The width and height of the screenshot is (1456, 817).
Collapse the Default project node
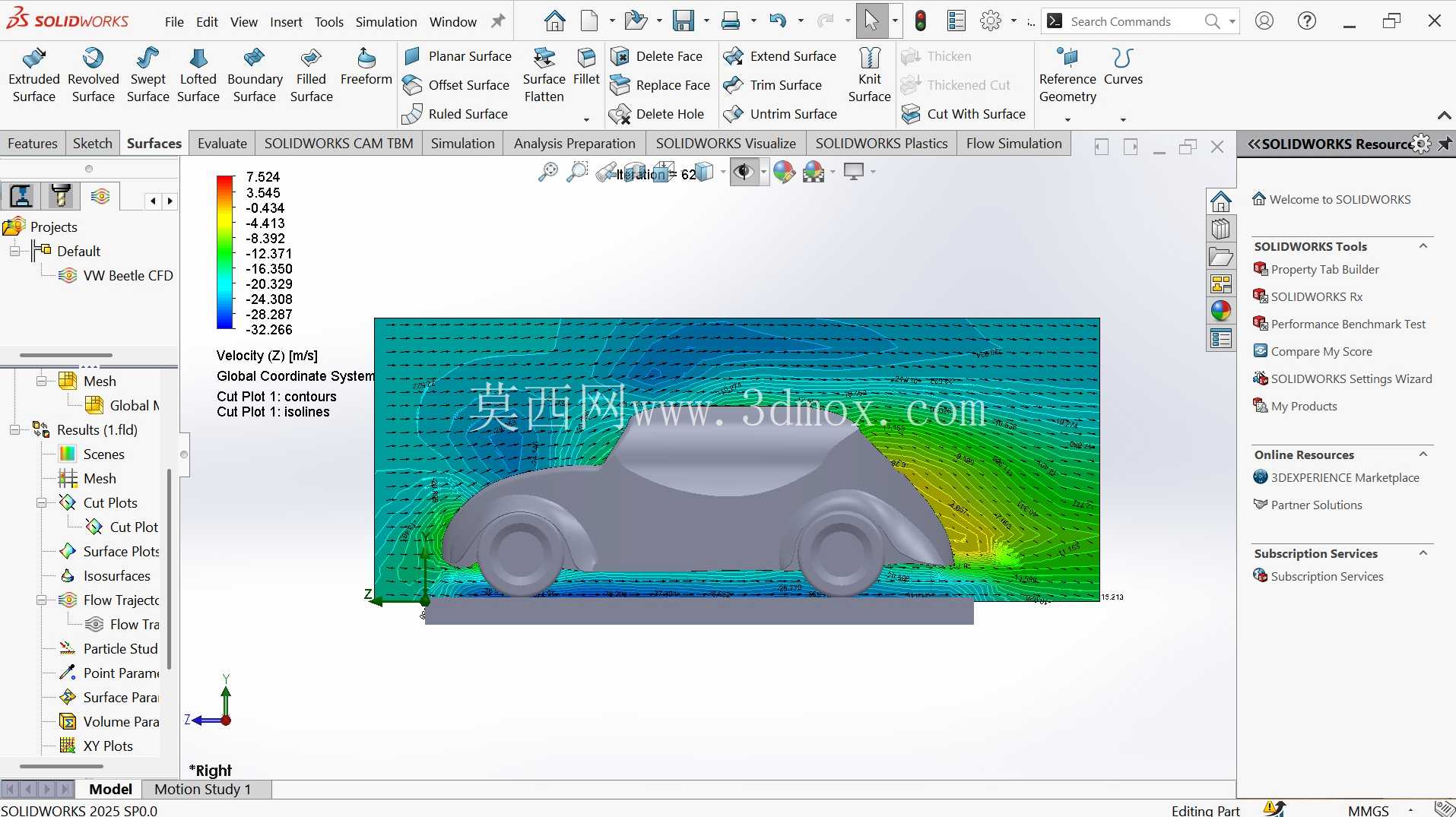coord(14,252)
